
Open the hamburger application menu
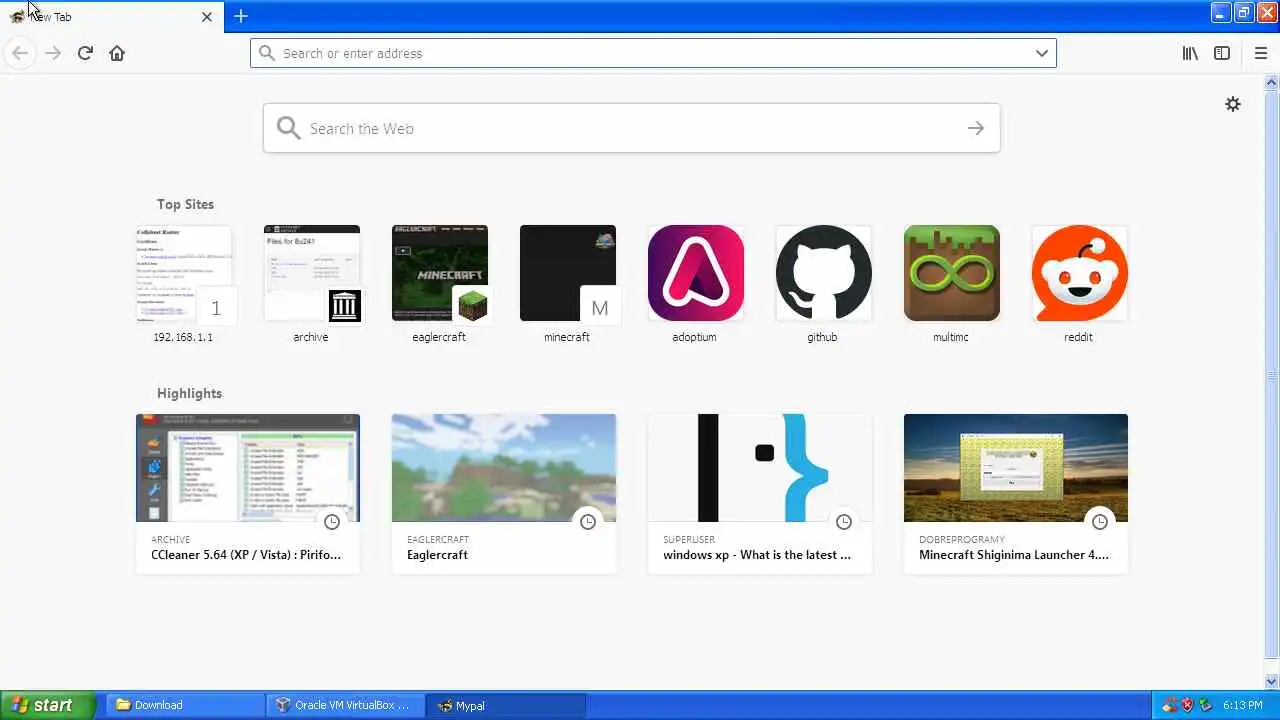(x=1260, y=53)
